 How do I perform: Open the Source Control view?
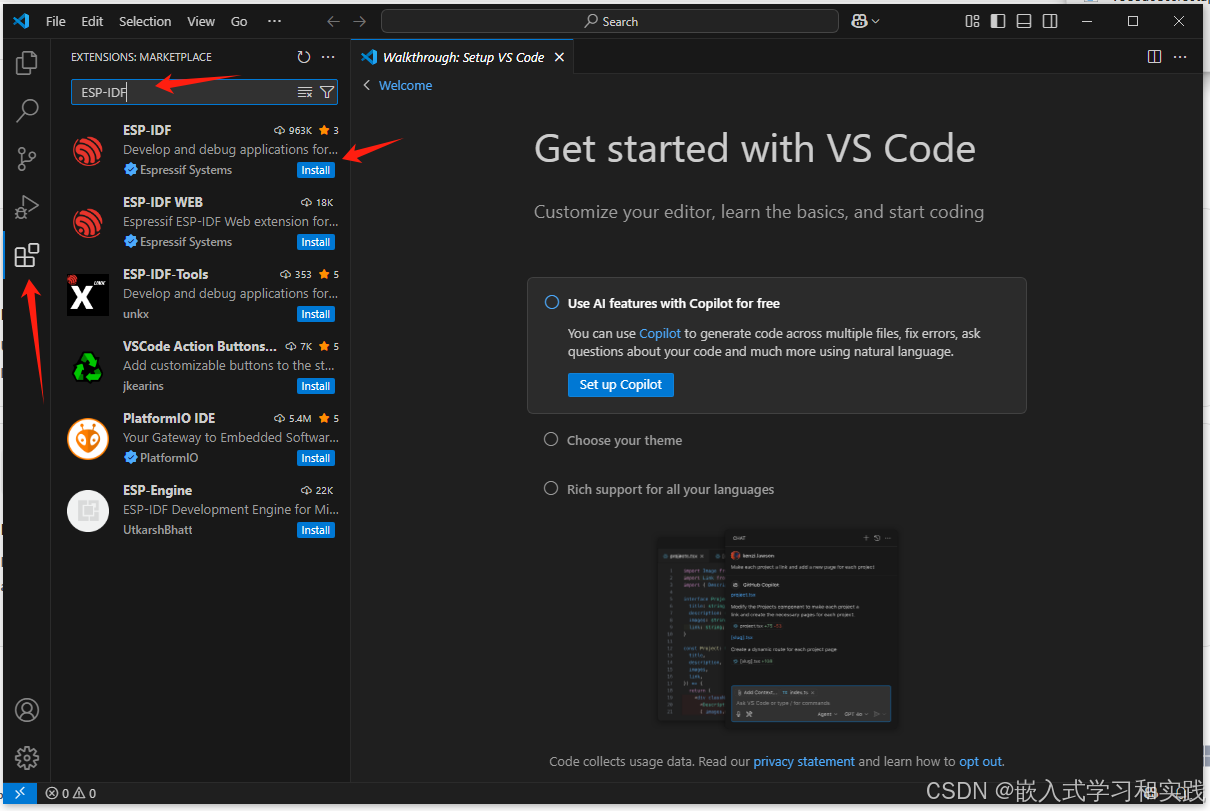(x=27, y=158)
